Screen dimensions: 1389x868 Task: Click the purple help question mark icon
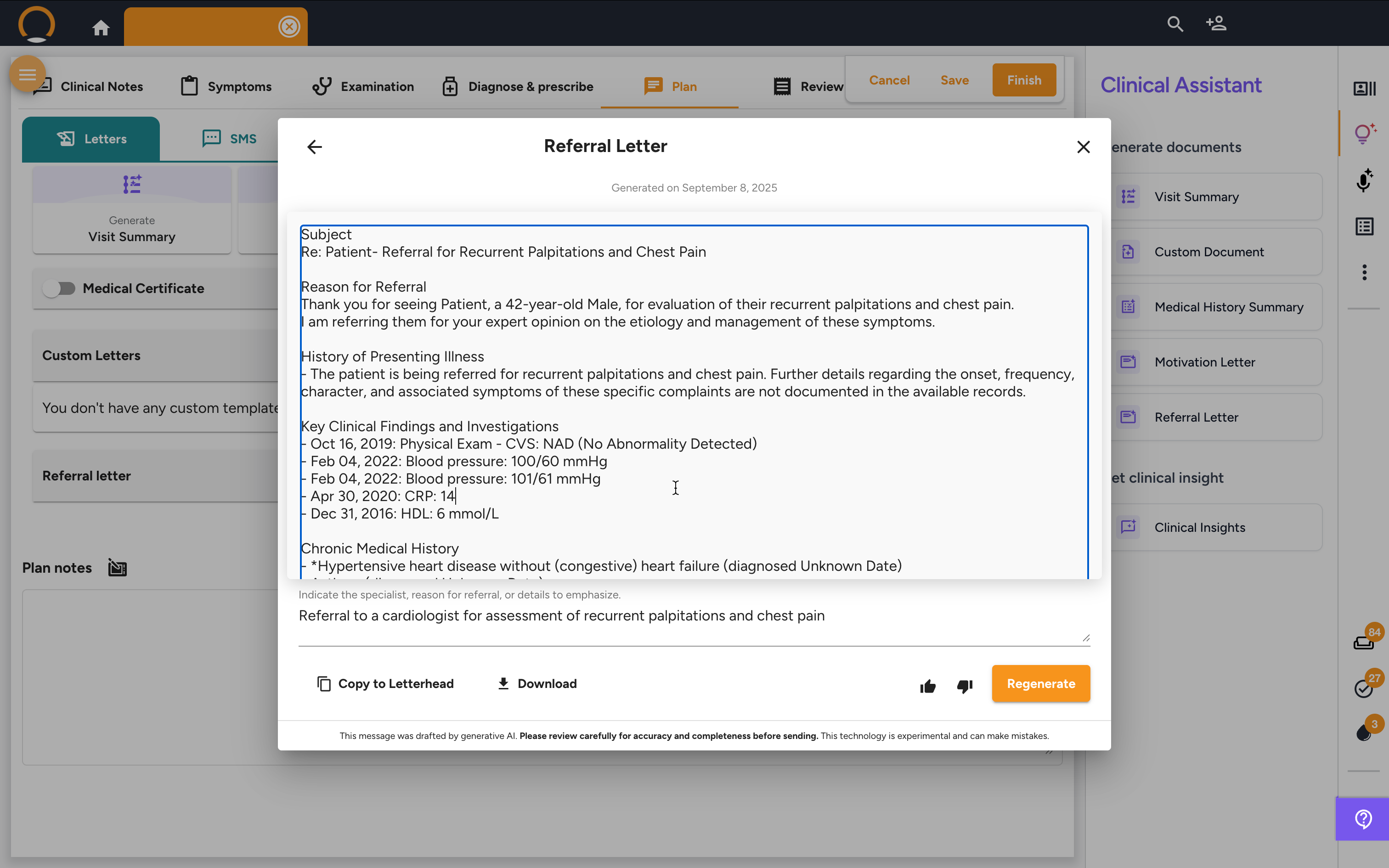coord(1363,818)
